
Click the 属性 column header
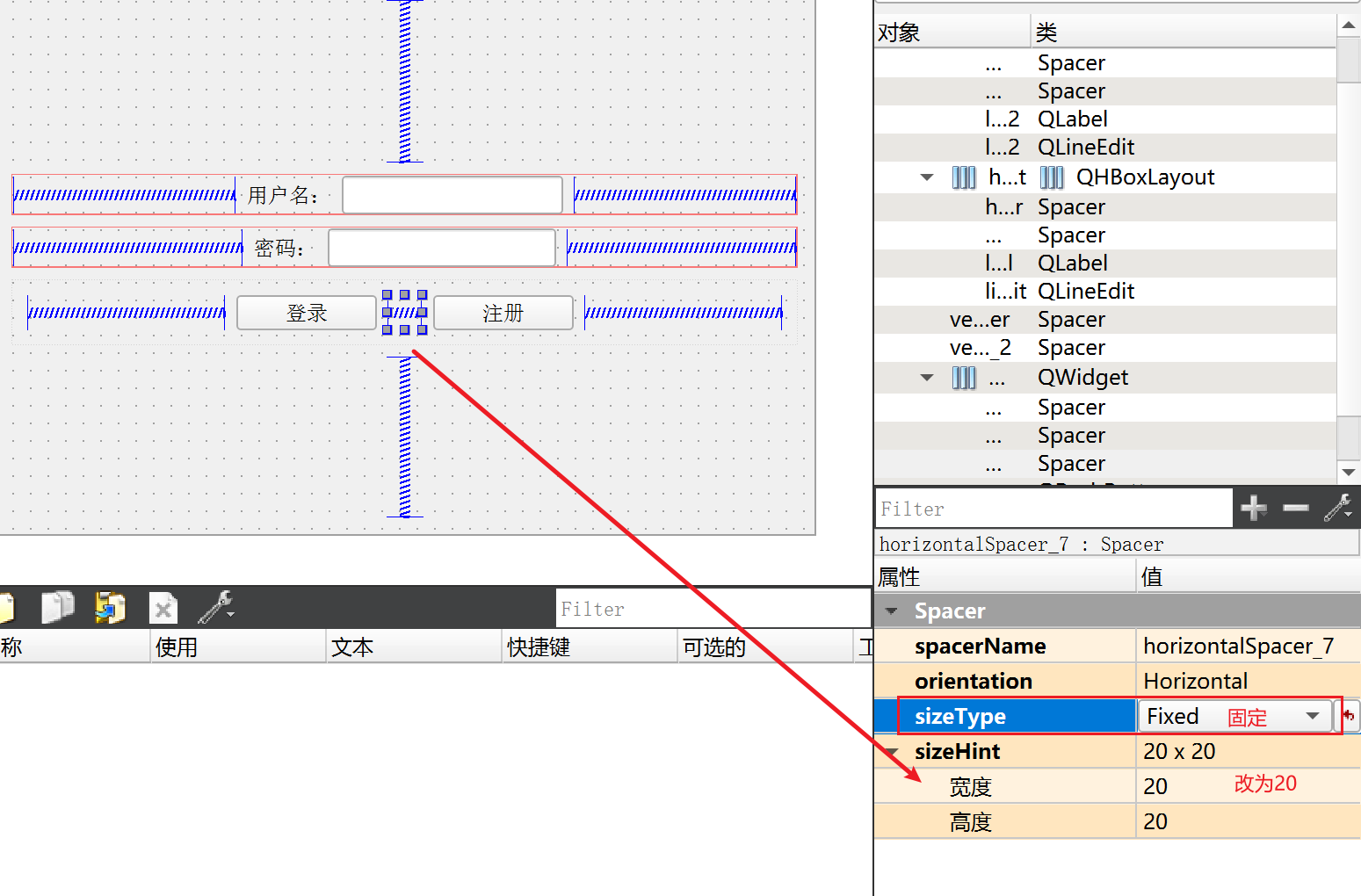1005,577
